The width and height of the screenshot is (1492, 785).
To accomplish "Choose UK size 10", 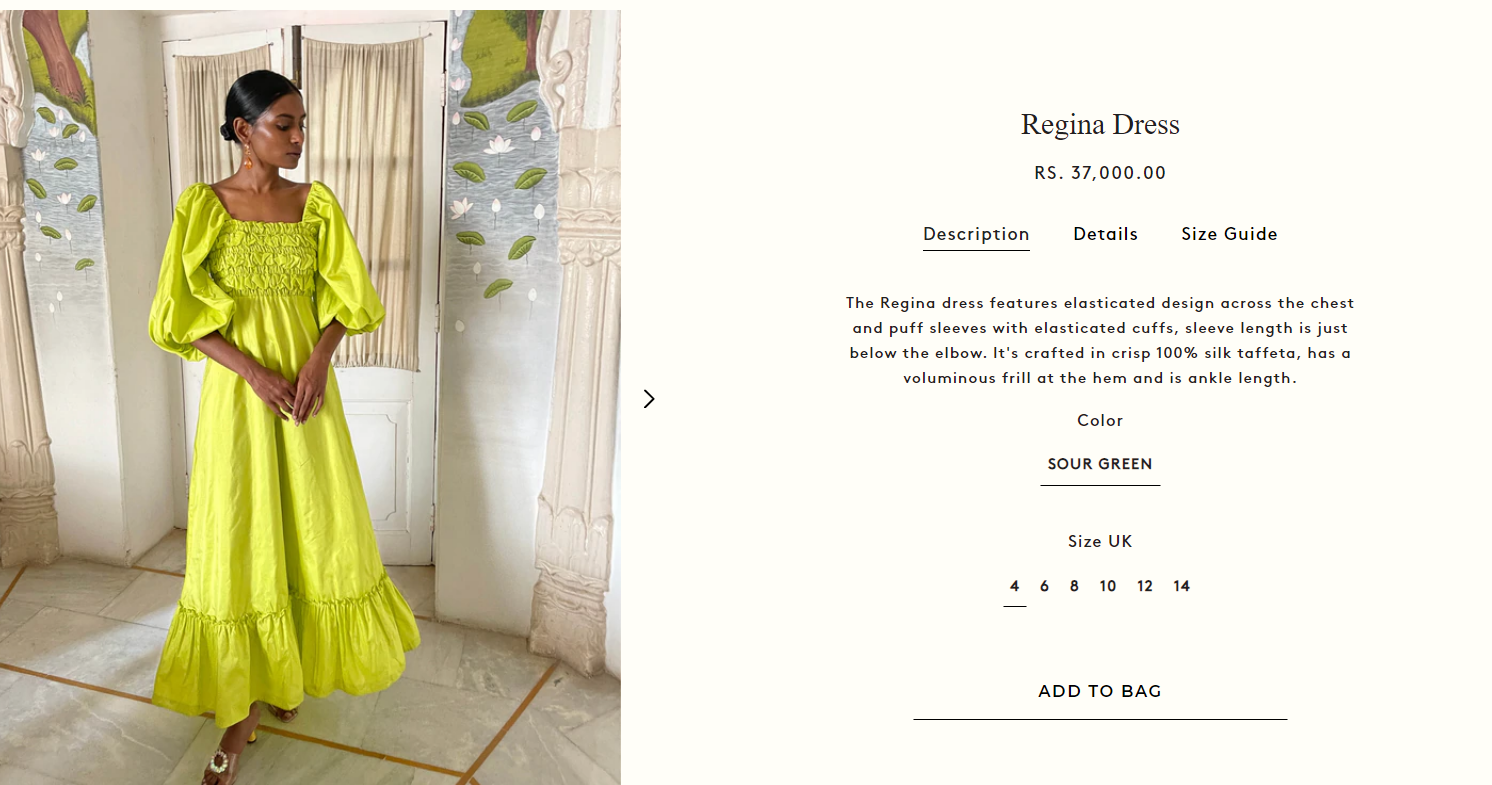I will (1107, 587).
